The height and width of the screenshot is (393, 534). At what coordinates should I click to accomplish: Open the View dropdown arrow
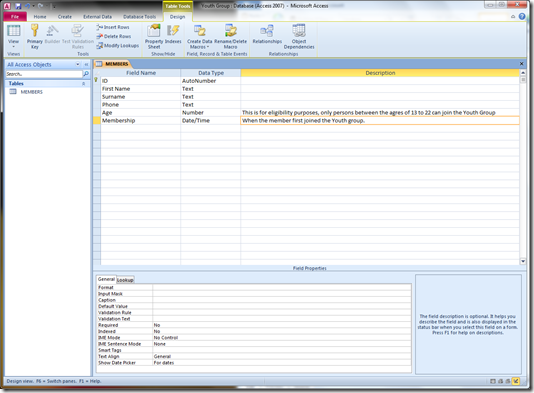(x=13, y=47)
